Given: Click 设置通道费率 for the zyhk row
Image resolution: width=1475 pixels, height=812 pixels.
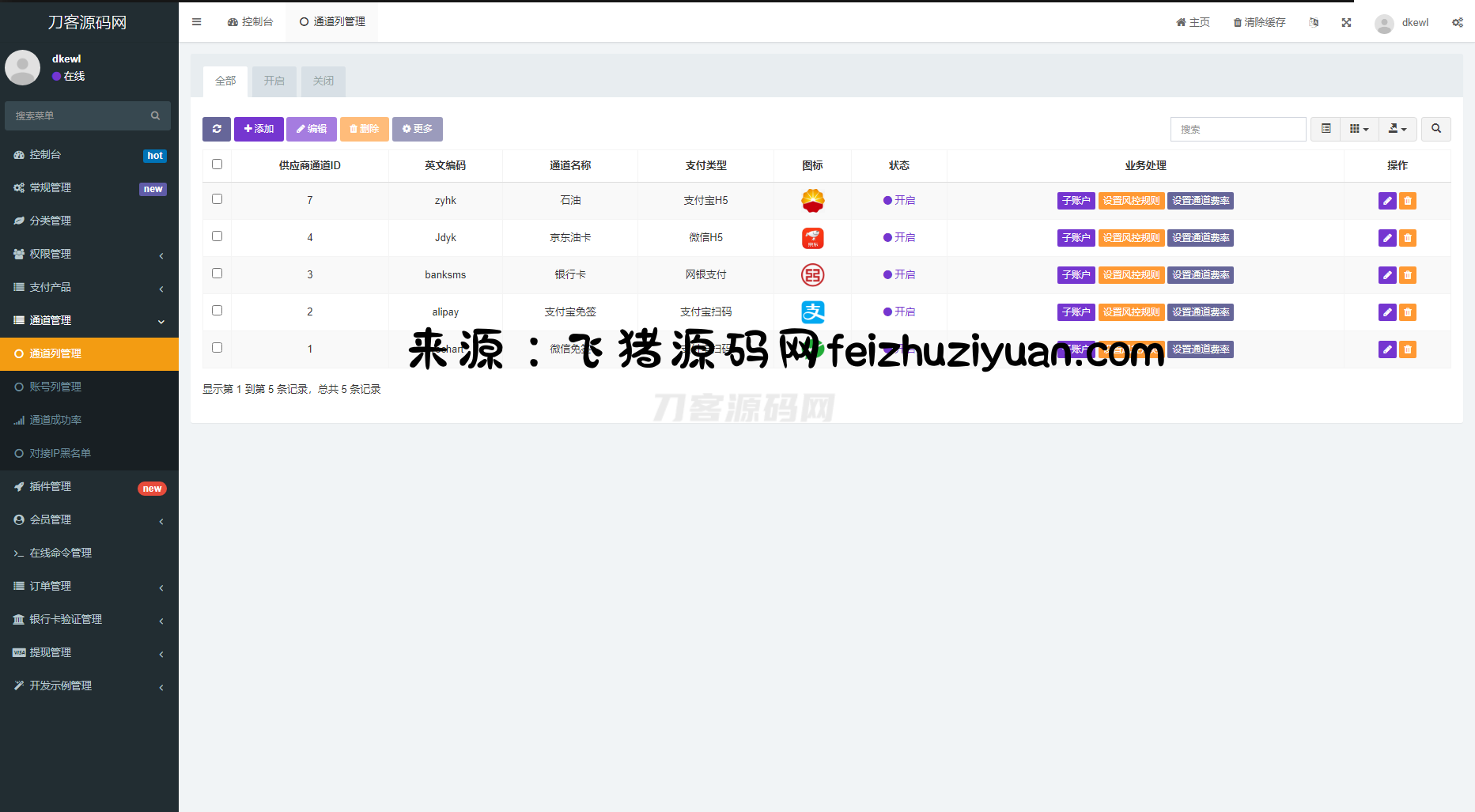Looking at the screenshot, I should point(1201,201).
